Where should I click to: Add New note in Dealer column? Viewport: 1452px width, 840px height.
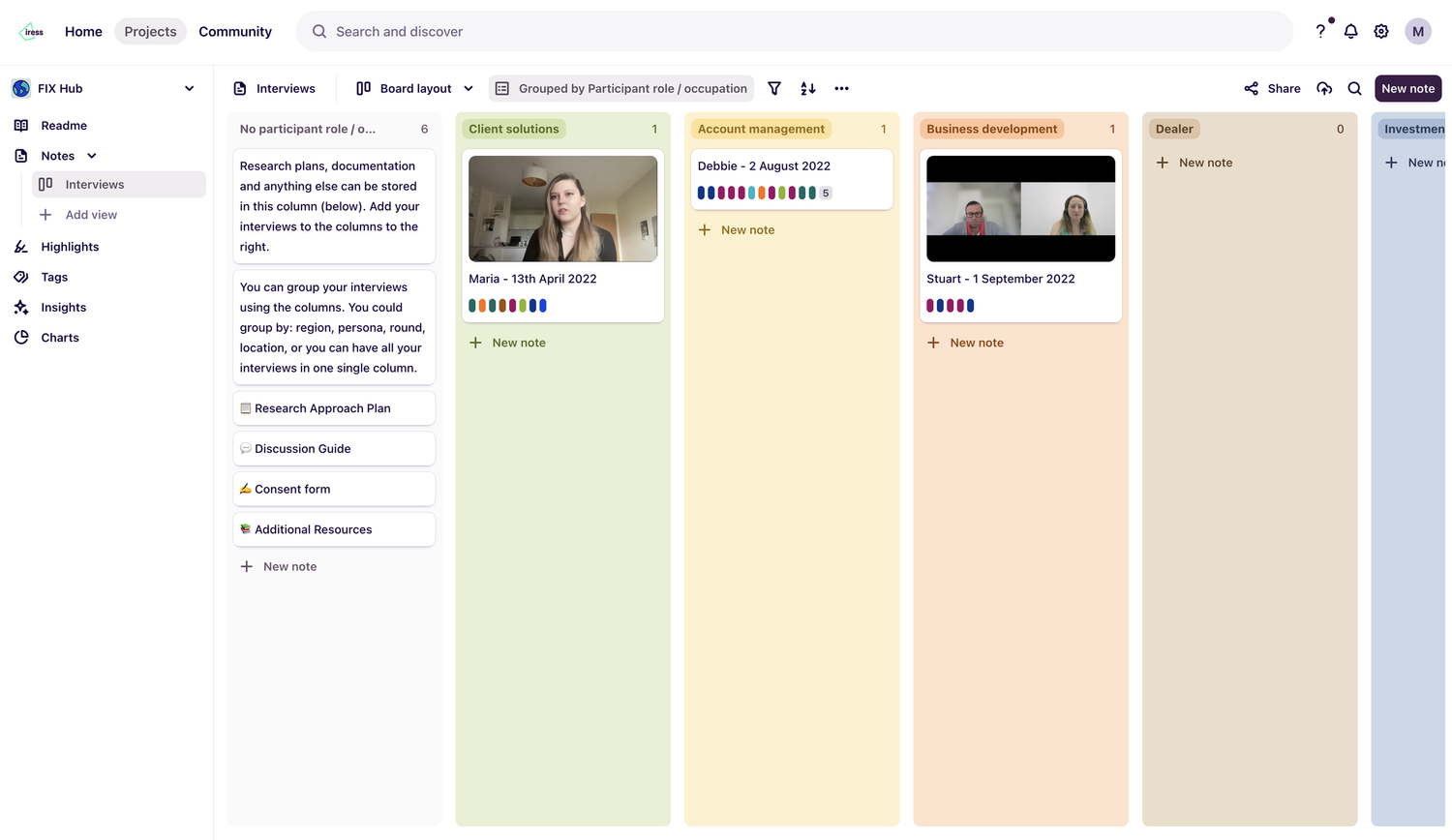[x=1195, y=163]
